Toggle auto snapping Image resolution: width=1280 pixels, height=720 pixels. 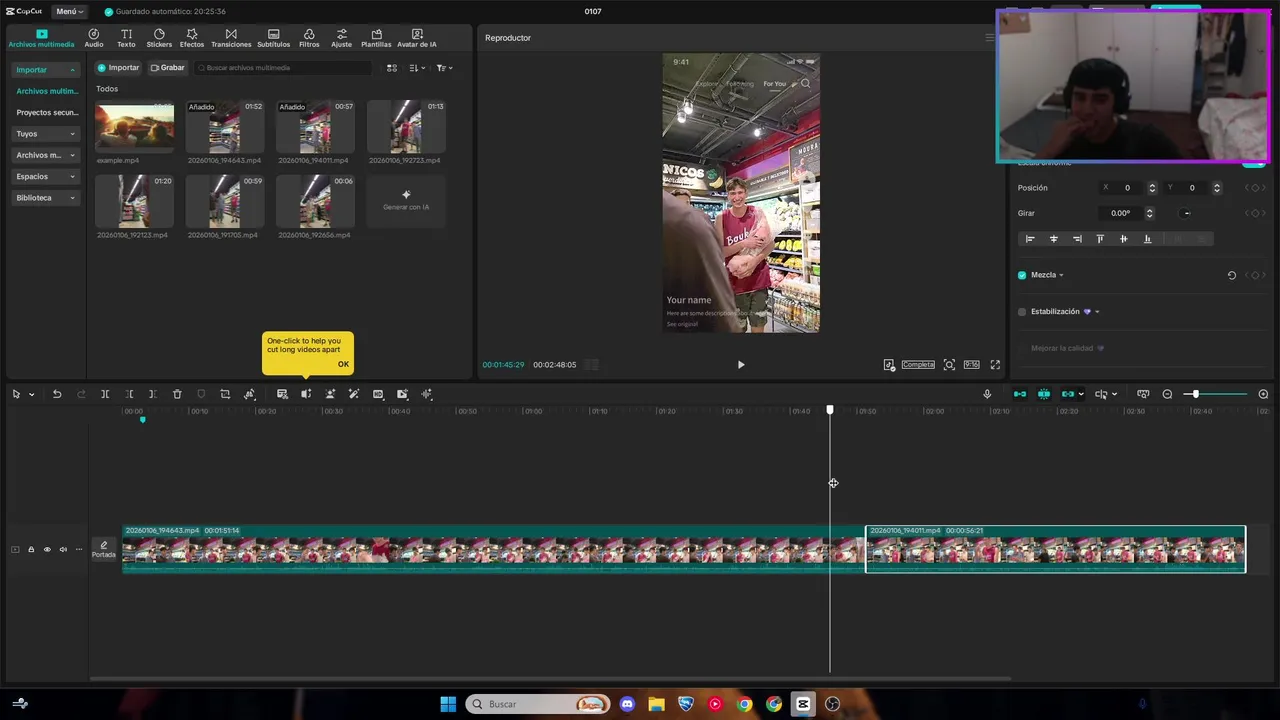pos(1044,394)
